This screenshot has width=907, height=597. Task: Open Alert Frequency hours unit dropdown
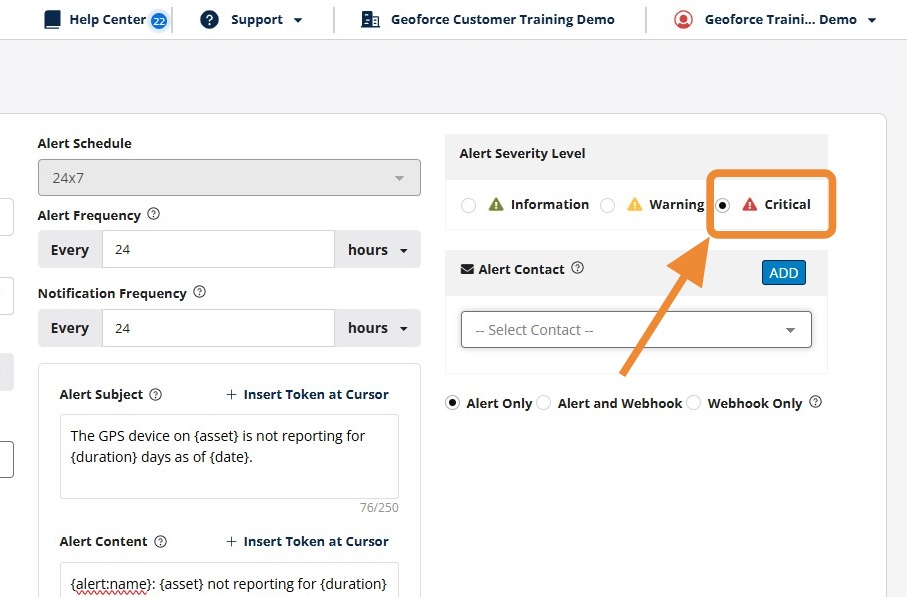coord(378,250)
